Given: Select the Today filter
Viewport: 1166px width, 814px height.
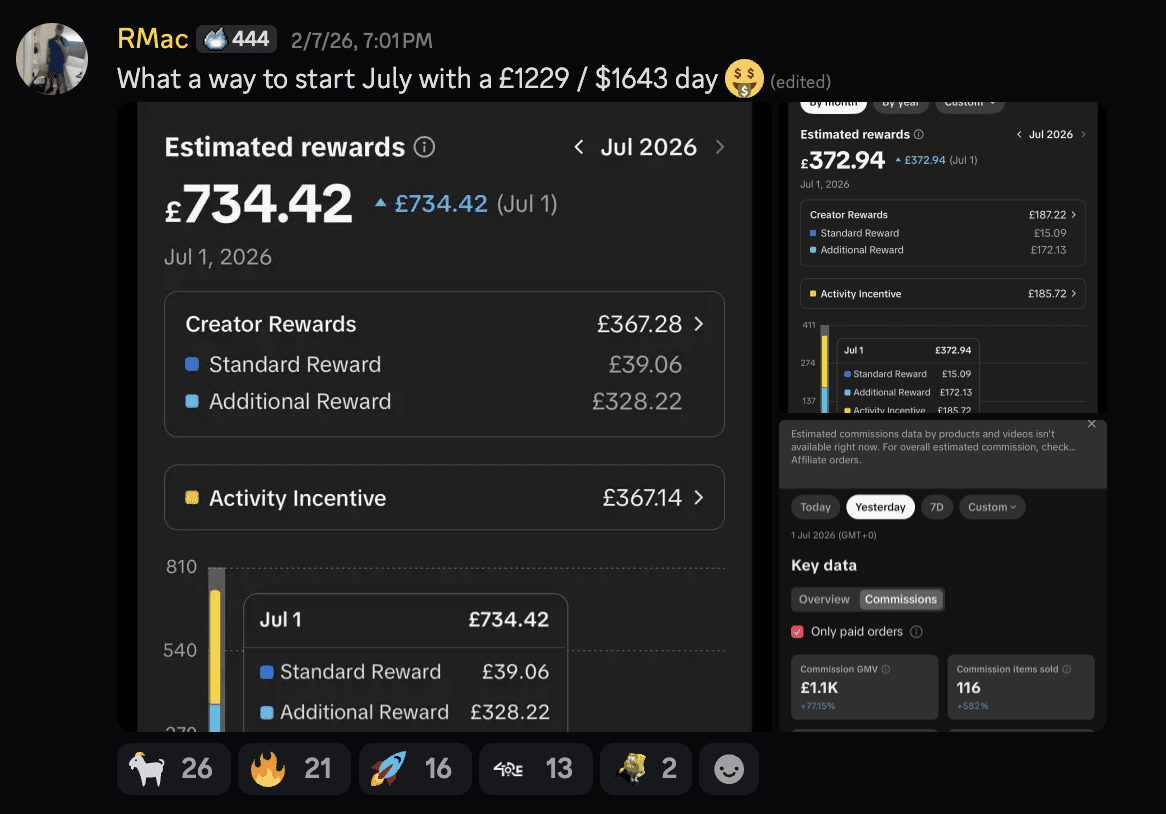Looking at the screenshot, I should point(816,507).
